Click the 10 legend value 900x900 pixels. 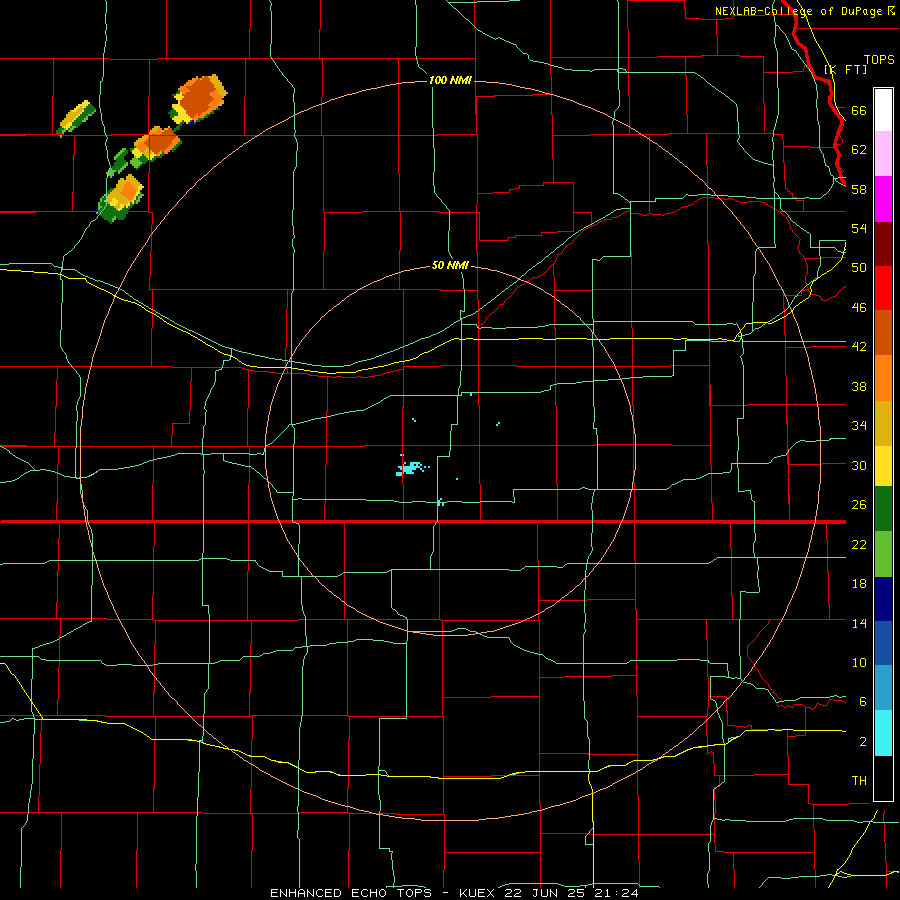pyautogui.click(x=859, y=662)
